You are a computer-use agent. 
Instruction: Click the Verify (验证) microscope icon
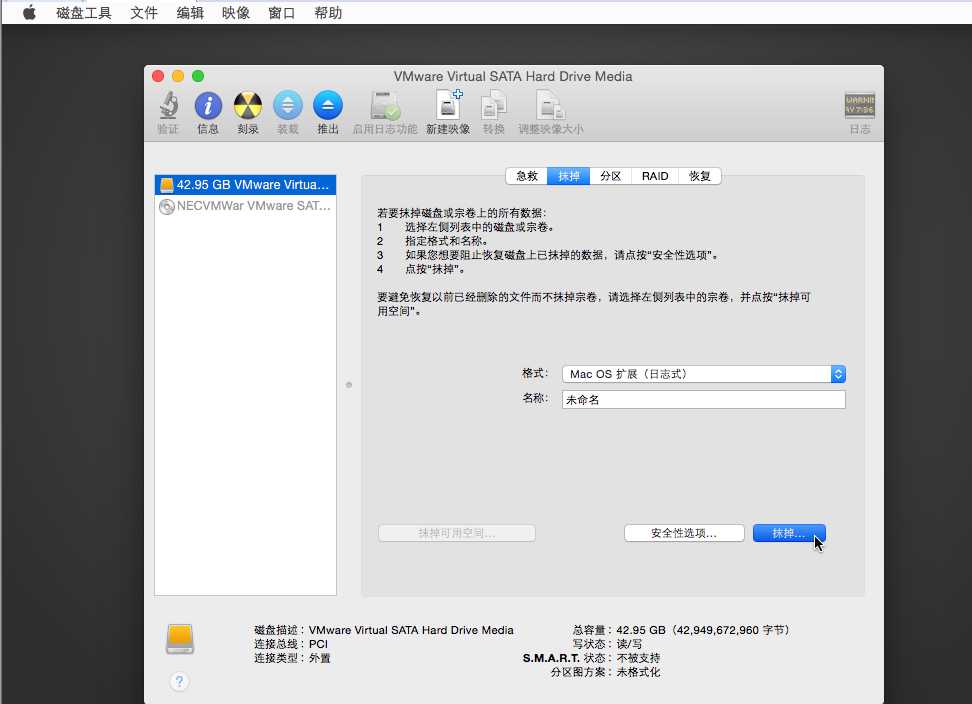click(x=168, y=106)
